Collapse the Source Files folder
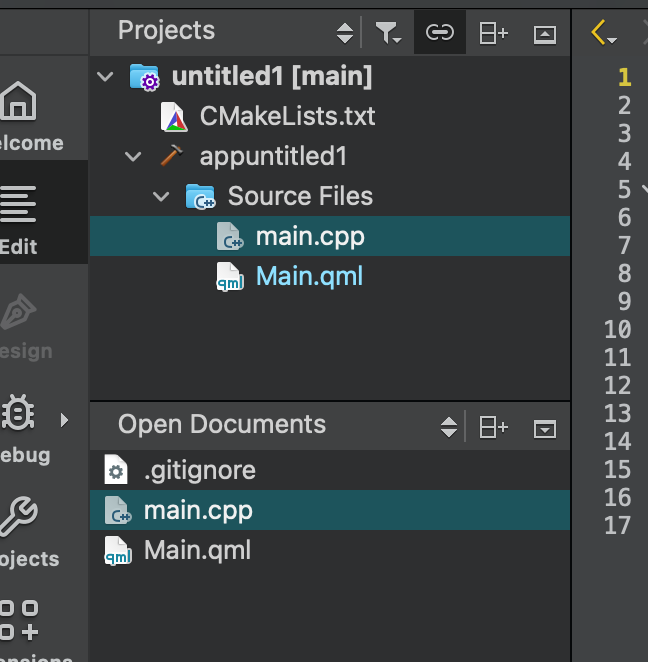Screen dimensions: 648x662 coord(161,197)
